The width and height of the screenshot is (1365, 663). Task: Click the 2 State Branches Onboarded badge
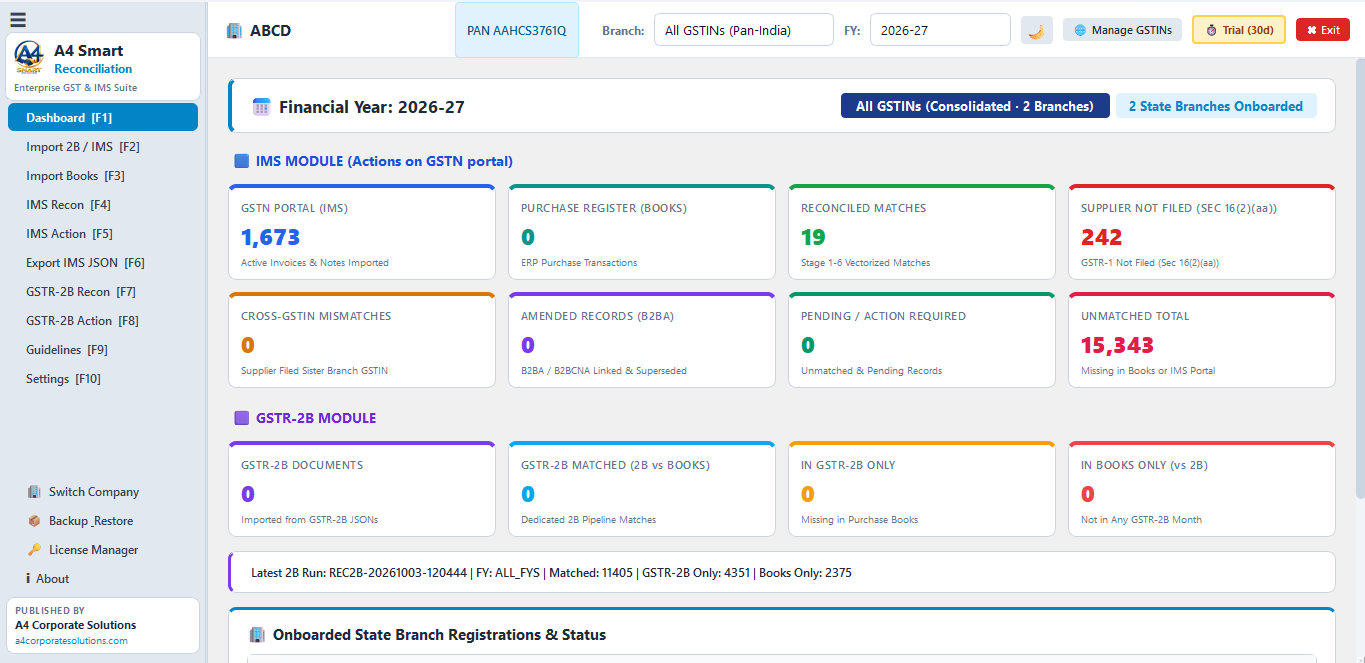click(x=1216, y=106)
